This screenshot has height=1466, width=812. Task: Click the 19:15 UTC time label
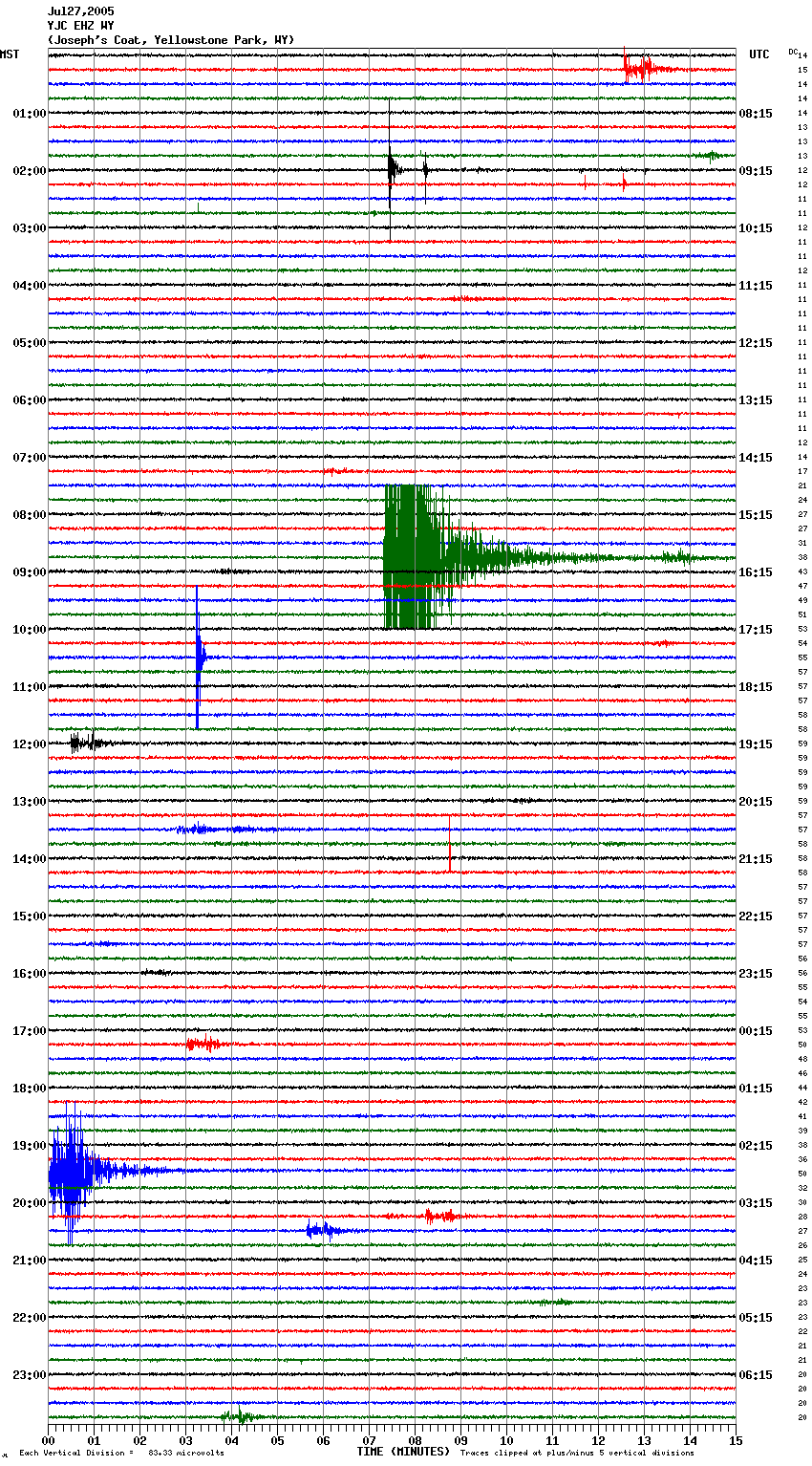[x=756, y=744]
